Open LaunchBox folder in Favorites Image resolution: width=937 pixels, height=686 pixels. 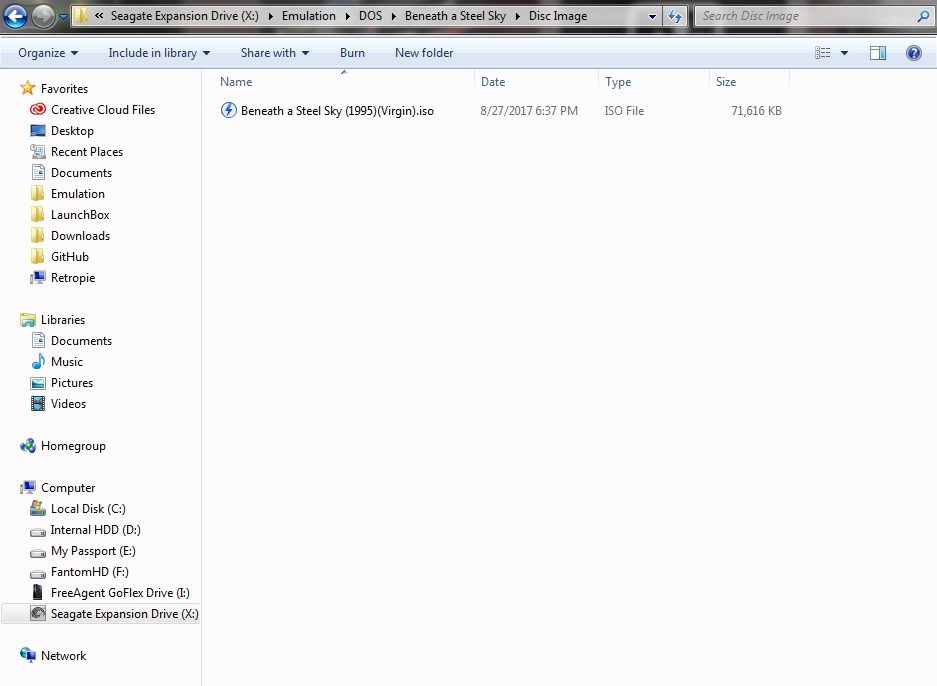[80, 215]
